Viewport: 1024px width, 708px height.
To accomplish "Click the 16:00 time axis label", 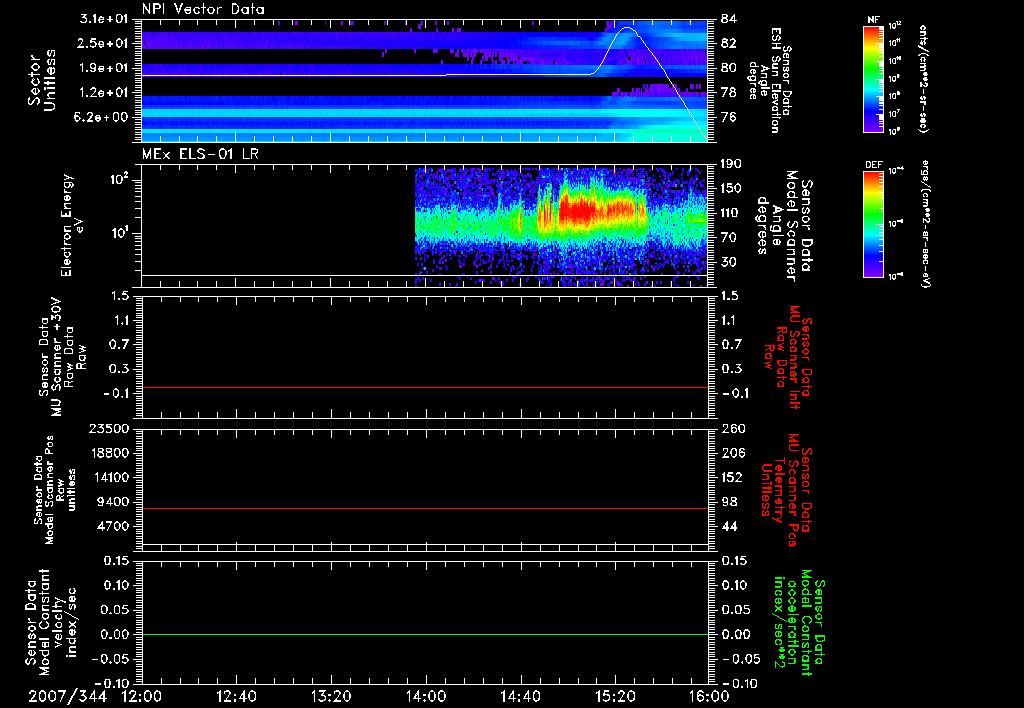I will pos(709,697).
